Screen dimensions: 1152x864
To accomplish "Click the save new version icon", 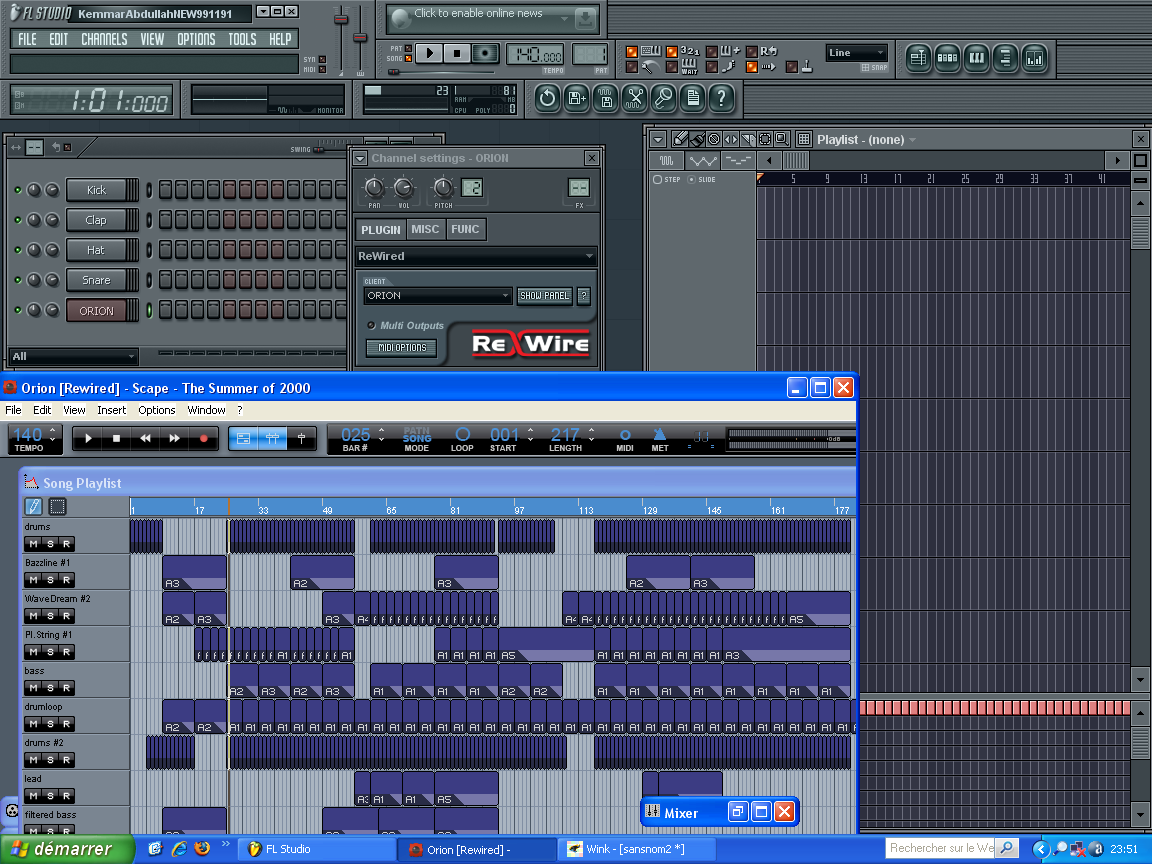I will [577, 98].
